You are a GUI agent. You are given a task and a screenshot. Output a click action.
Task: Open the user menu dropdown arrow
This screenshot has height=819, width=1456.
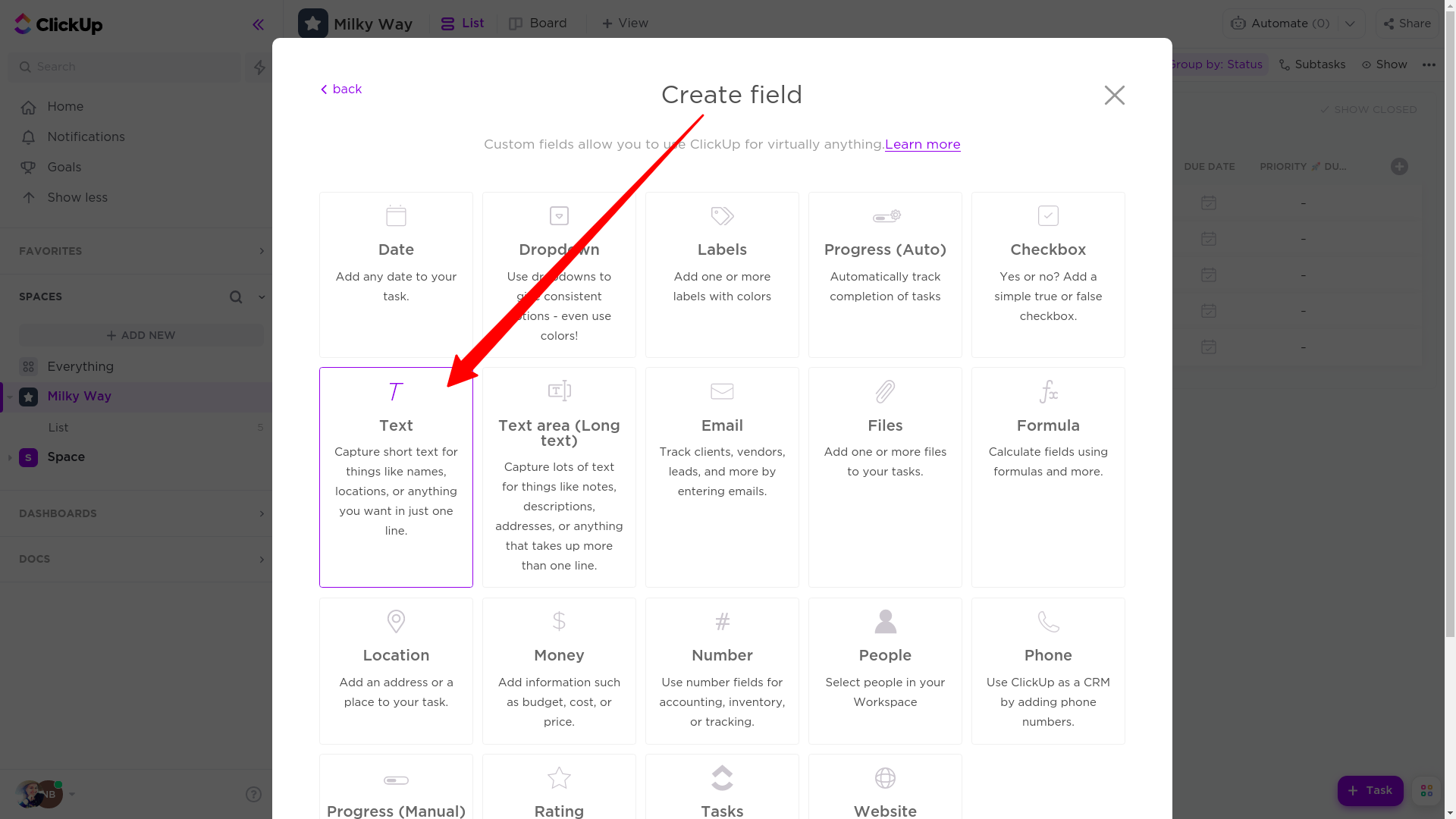pos(72,794)
